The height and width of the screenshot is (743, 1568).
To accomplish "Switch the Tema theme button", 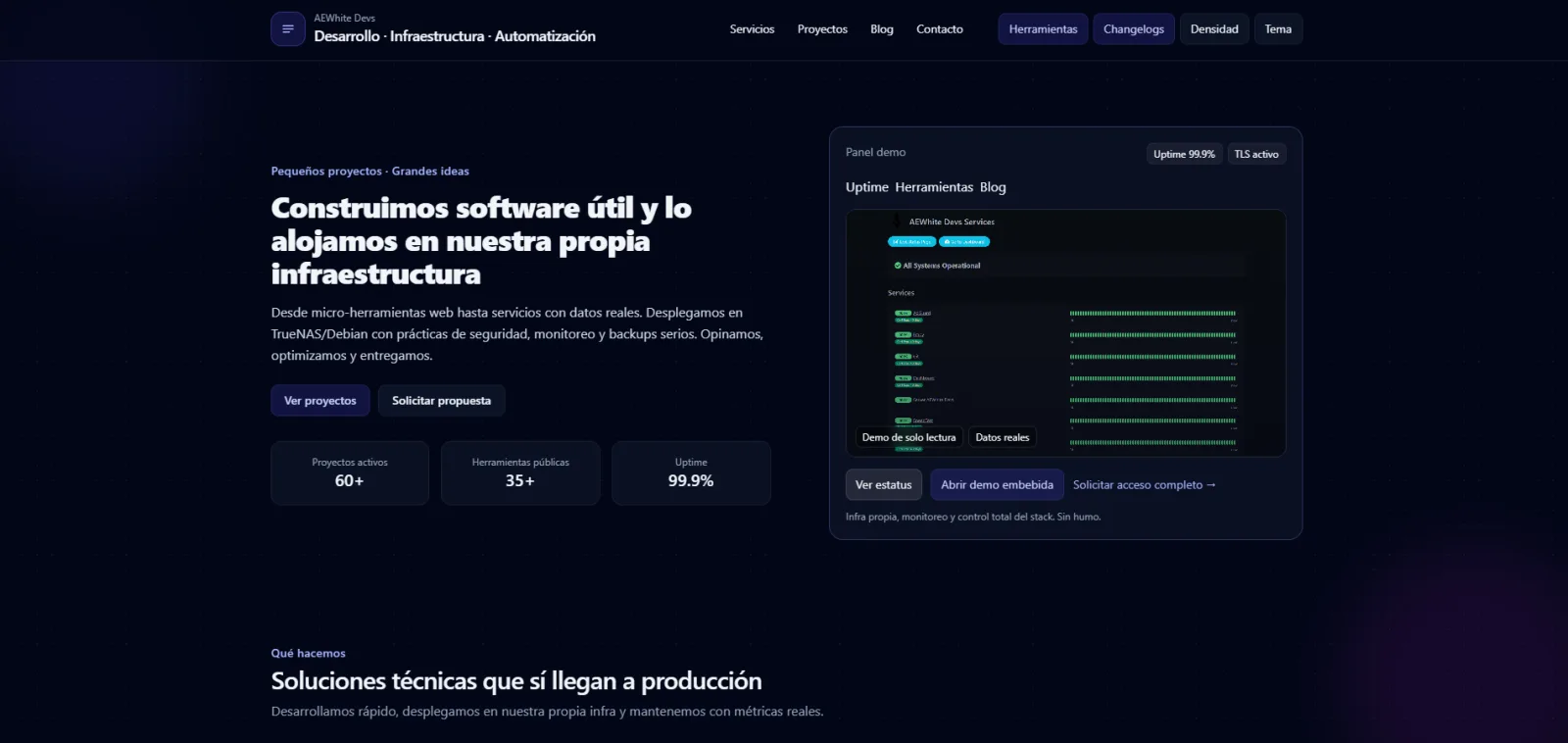I will [1278, 29].
